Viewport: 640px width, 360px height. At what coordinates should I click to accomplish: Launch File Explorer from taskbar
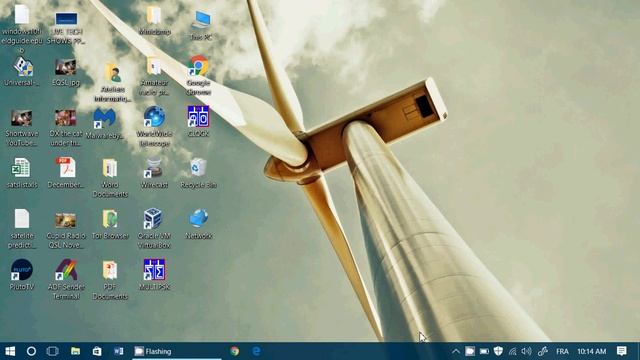coord(75,351)
